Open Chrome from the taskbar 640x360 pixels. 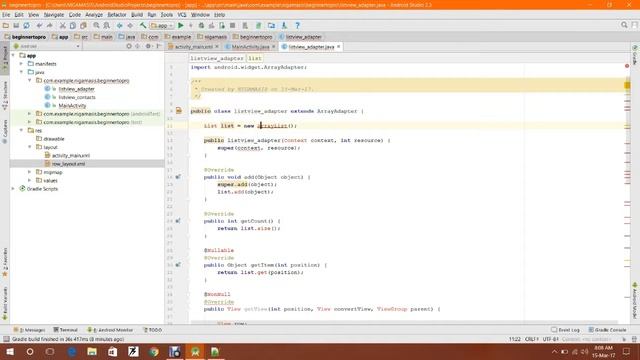point(154,351)
